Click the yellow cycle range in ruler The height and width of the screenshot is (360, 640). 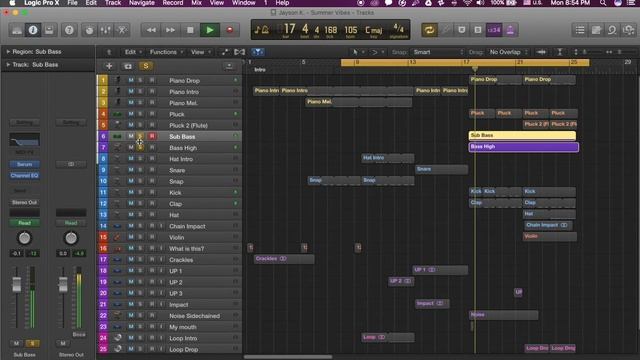tap(465, 62)
